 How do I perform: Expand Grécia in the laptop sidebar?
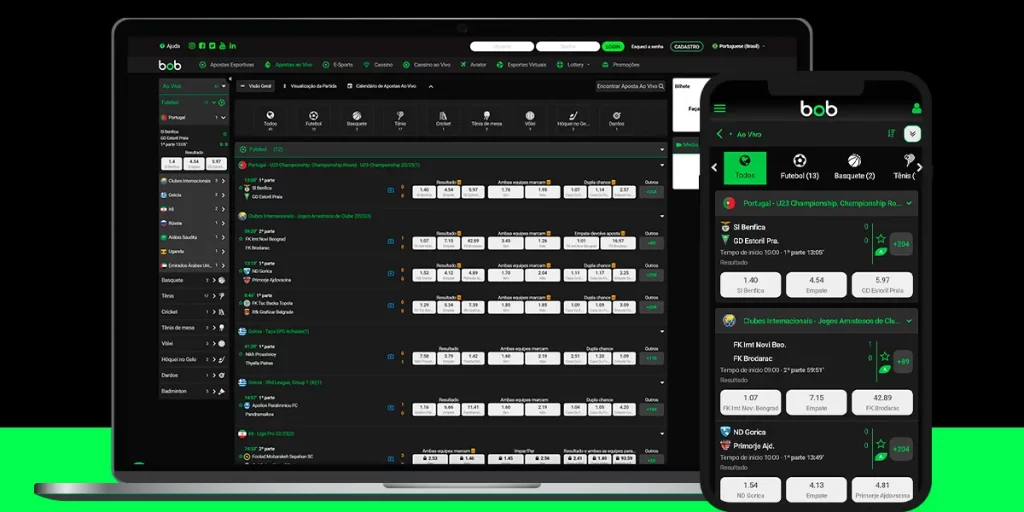pos(225,195)
